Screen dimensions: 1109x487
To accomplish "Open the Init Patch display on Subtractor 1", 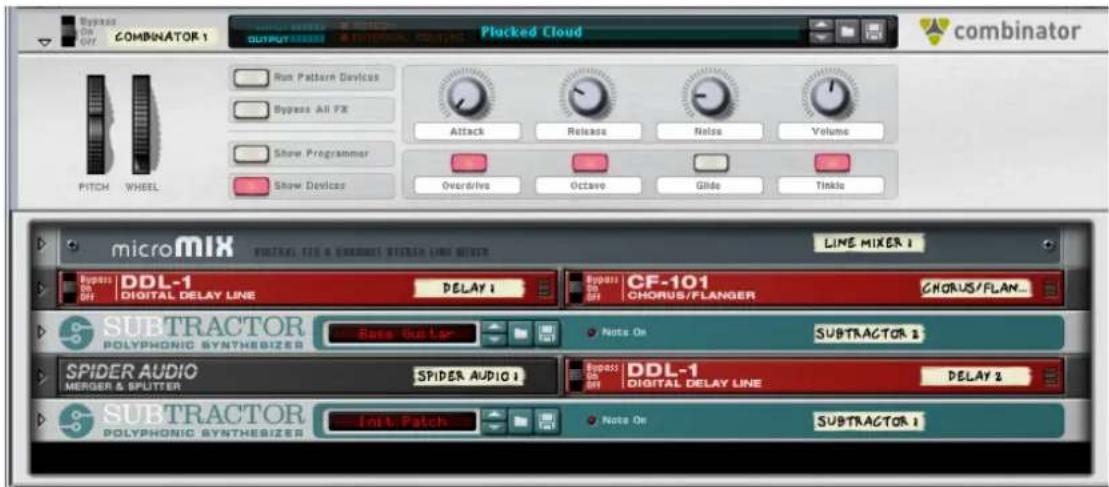I will click(402, 422).
